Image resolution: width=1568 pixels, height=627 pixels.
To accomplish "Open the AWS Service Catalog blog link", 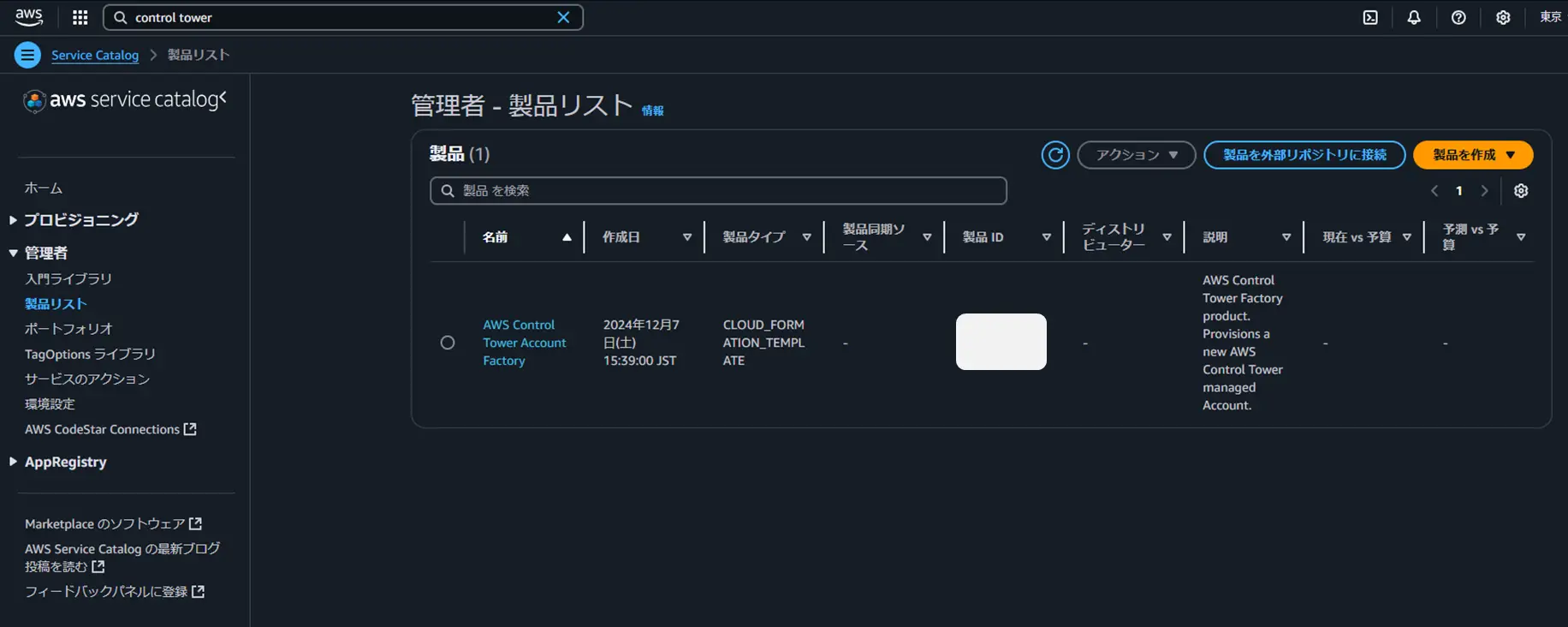I will [122, 557].
